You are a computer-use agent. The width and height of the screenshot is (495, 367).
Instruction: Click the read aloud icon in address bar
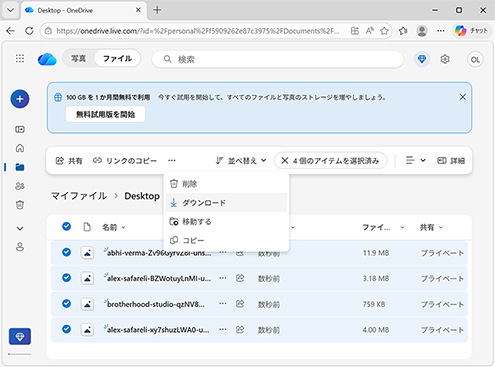click(369, 31)
